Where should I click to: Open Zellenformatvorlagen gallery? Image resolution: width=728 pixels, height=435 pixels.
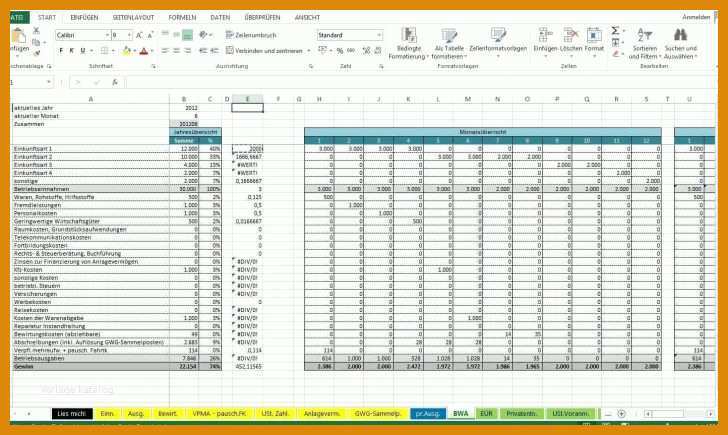[498, 42]
